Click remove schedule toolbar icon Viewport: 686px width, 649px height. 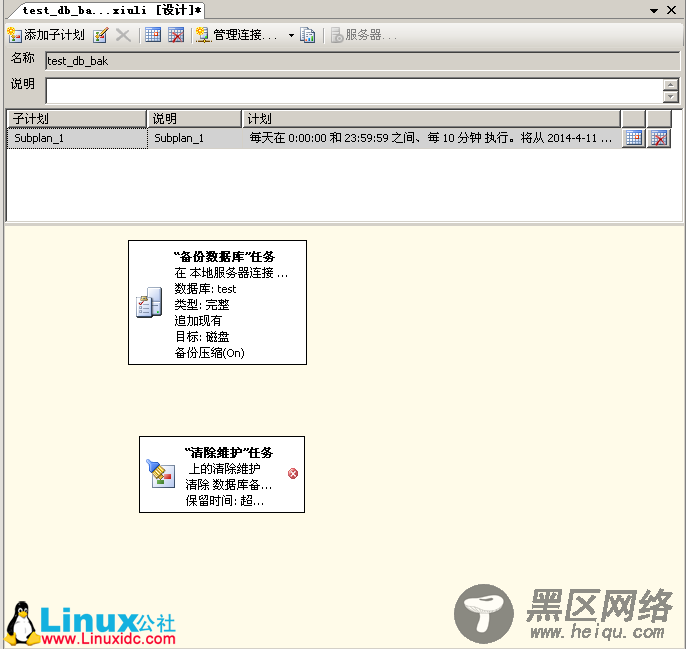click(x=176, y=35)
